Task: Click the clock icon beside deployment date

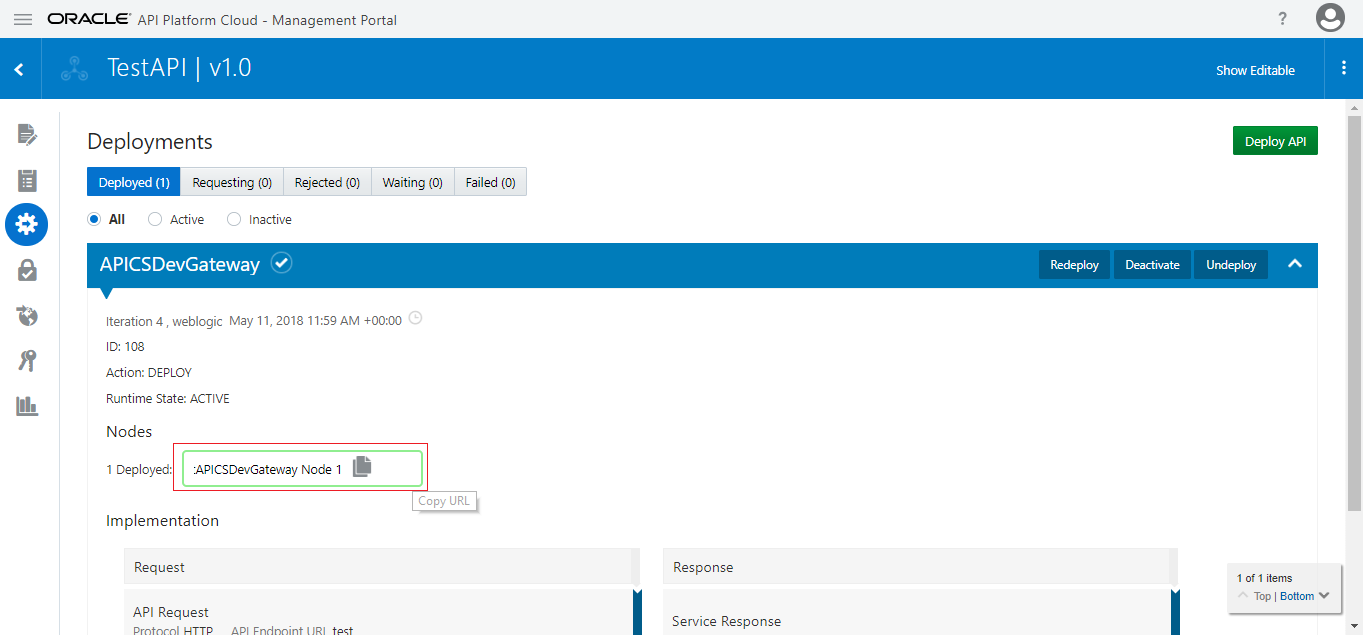Action: [x=416, y=318]
